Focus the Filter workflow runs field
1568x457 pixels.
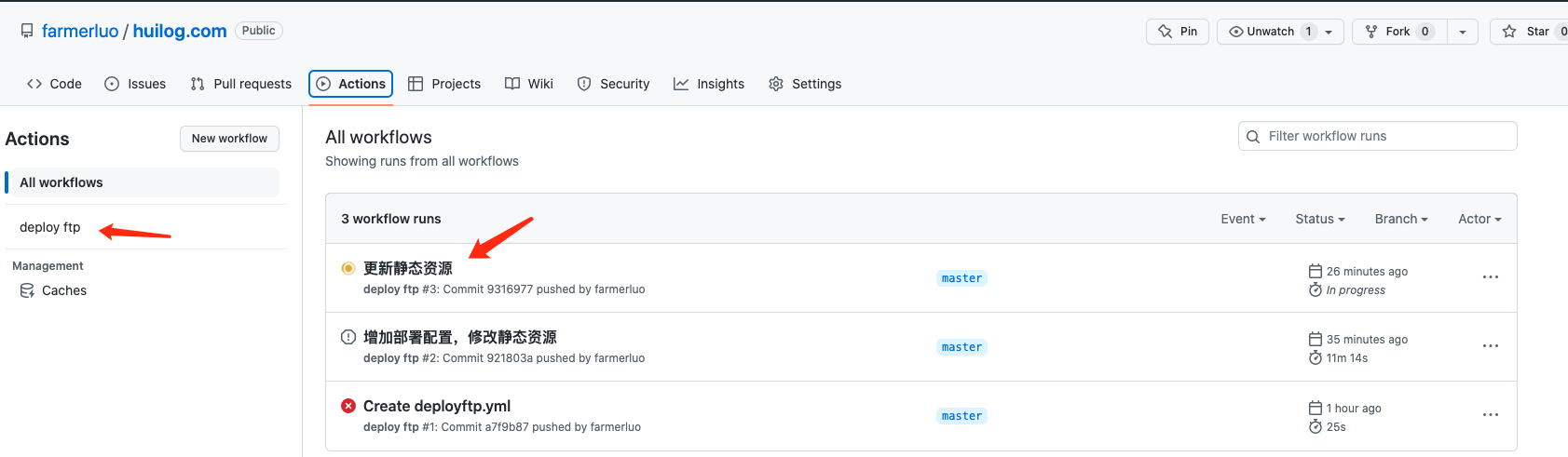[1378, 136]
